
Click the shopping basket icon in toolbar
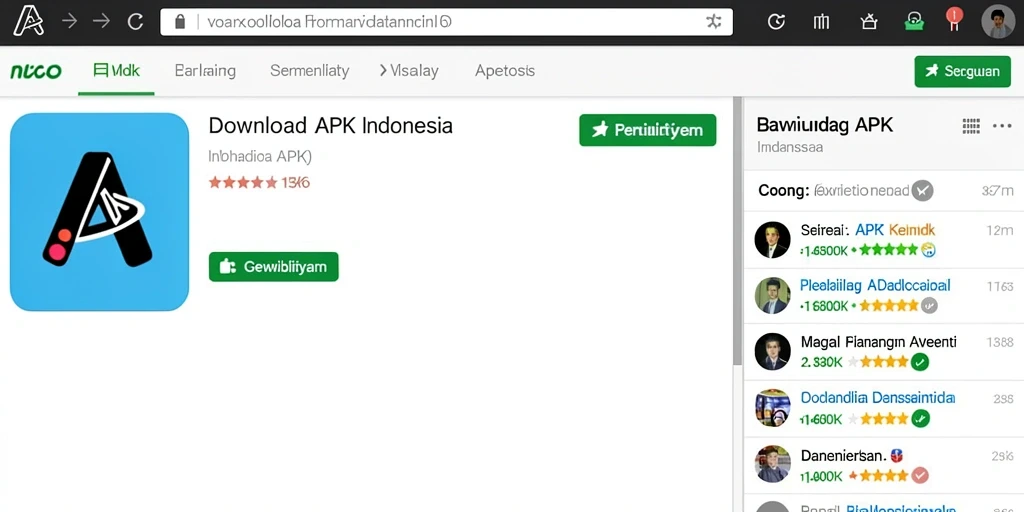pos(868,22)
